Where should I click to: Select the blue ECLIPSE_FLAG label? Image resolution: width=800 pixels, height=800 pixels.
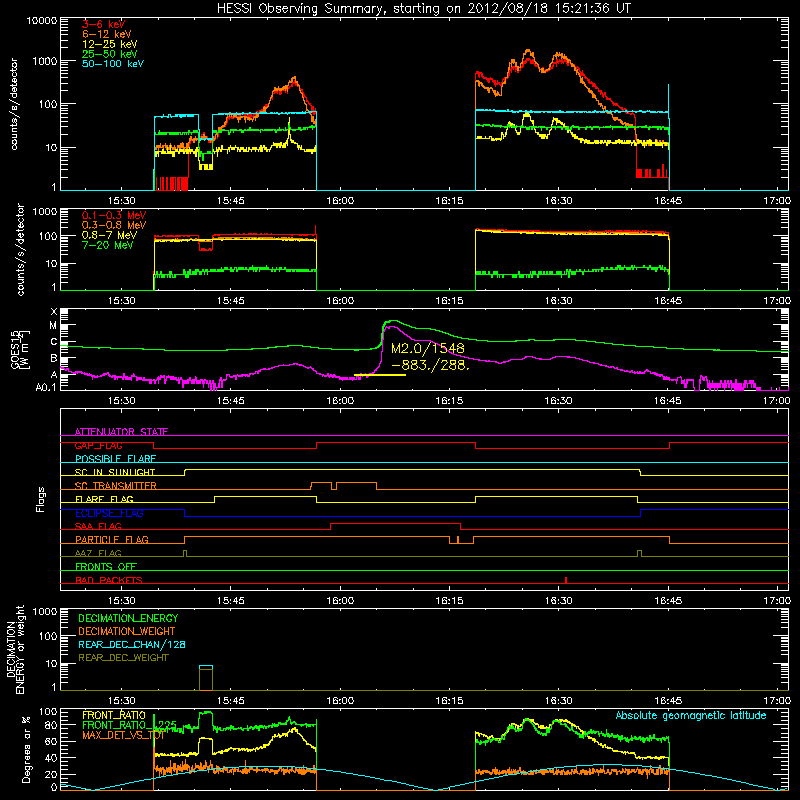[109, 513]
